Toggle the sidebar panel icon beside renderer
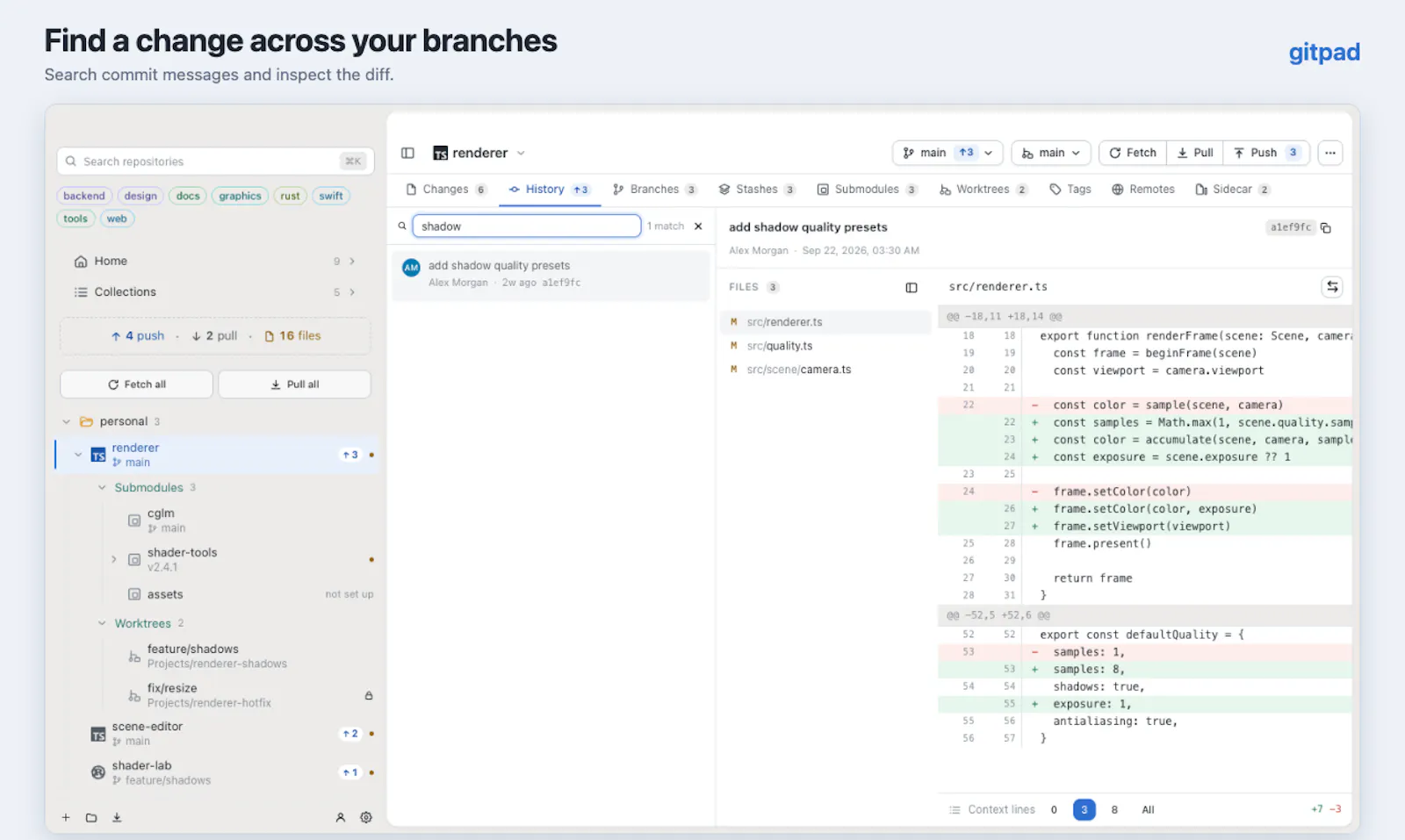This screenshot has width=1405, height=840. coord(407,153)
